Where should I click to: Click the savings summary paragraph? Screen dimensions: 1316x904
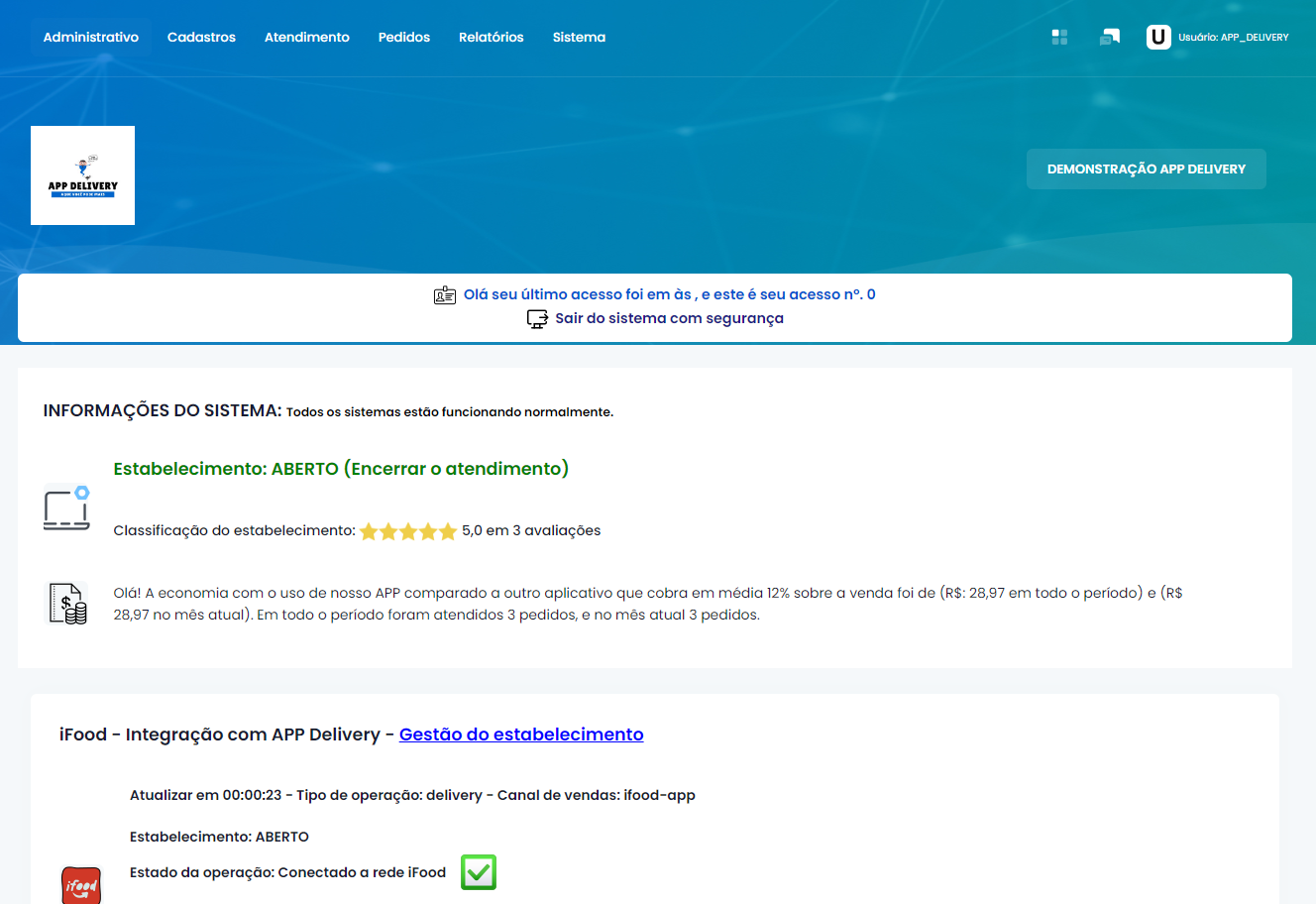(x=648, y=604)
